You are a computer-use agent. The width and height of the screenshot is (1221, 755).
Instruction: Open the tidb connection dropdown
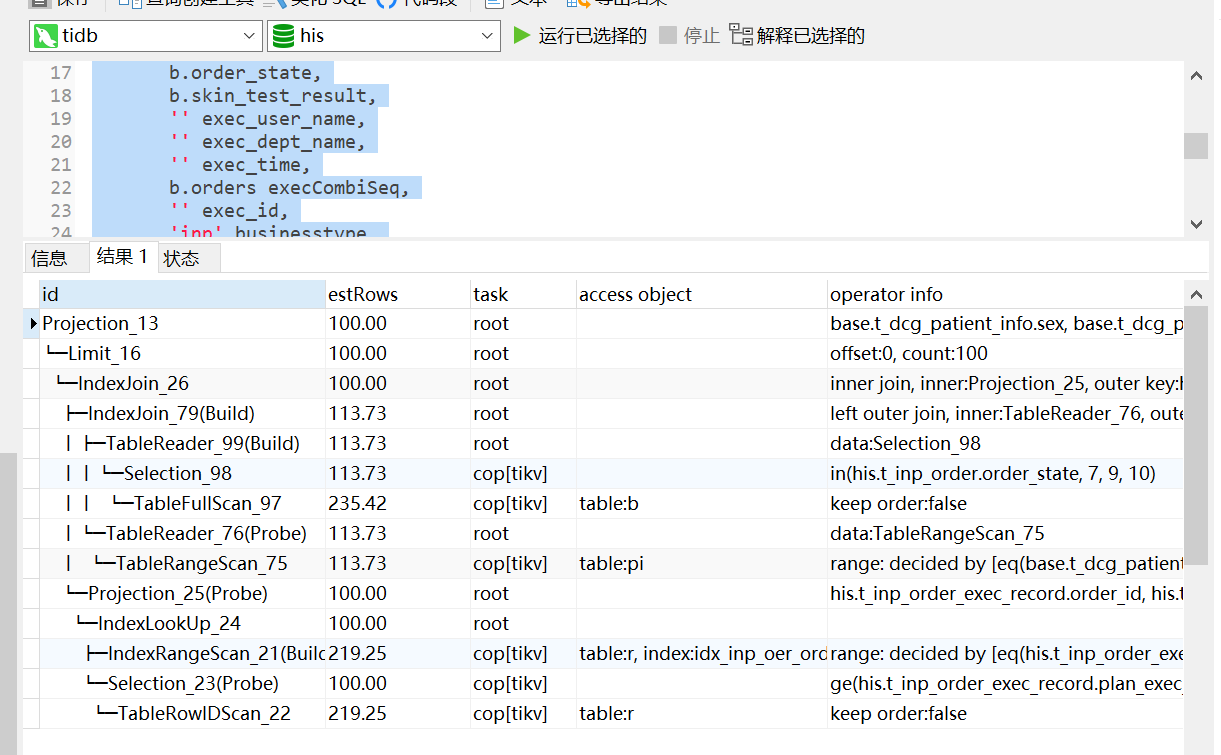coord(250,36)
